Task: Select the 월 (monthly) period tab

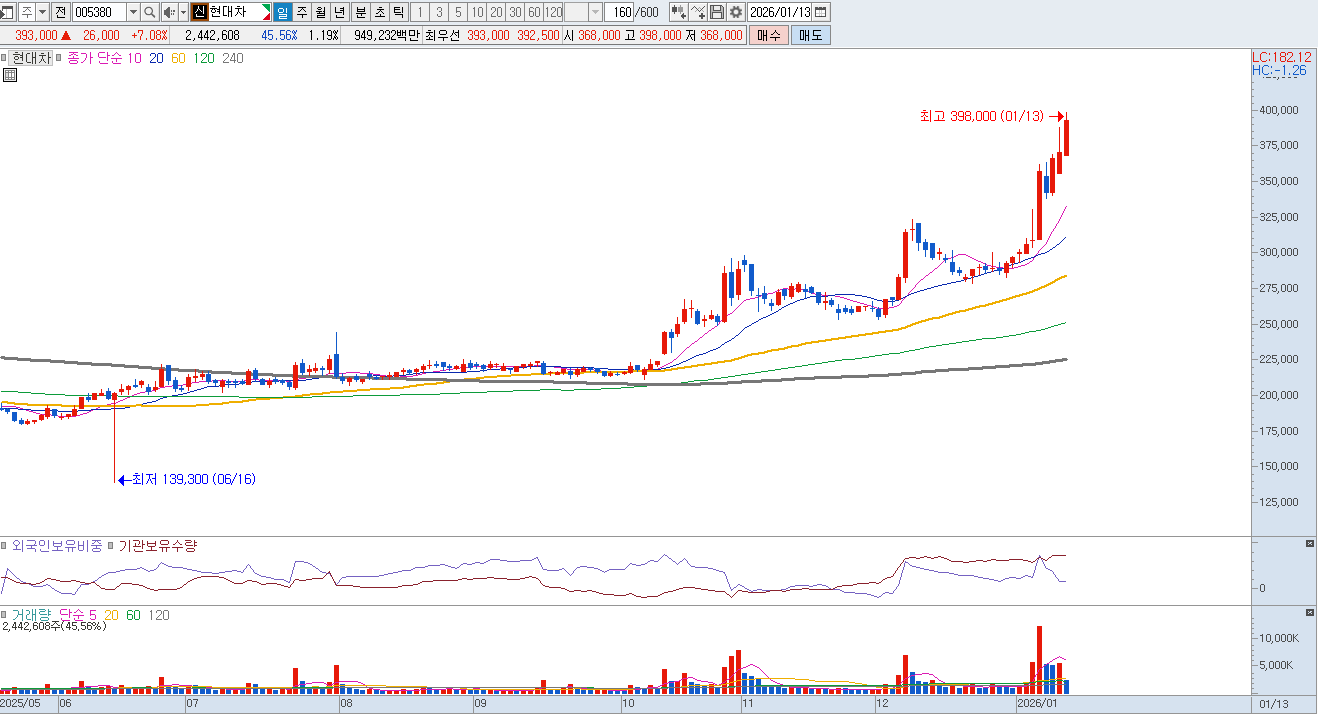Action: pos(320,12)
